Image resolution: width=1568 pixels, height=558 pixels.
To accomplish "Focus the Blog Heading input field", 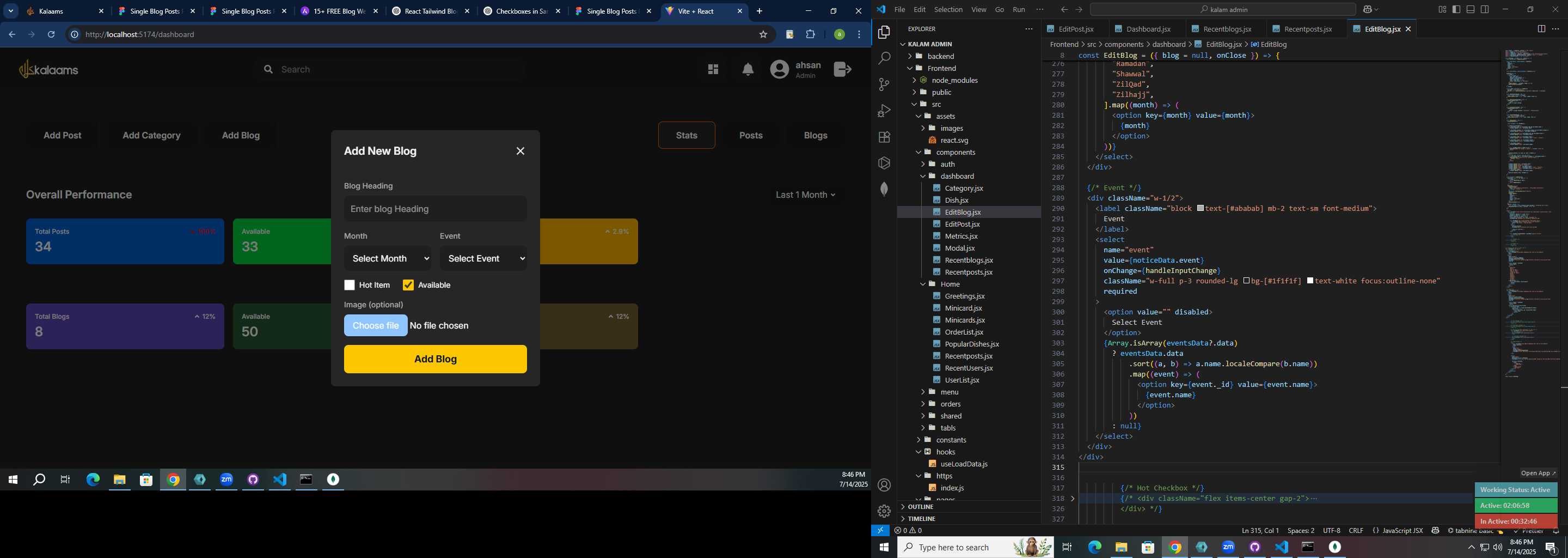I will 435,209.
